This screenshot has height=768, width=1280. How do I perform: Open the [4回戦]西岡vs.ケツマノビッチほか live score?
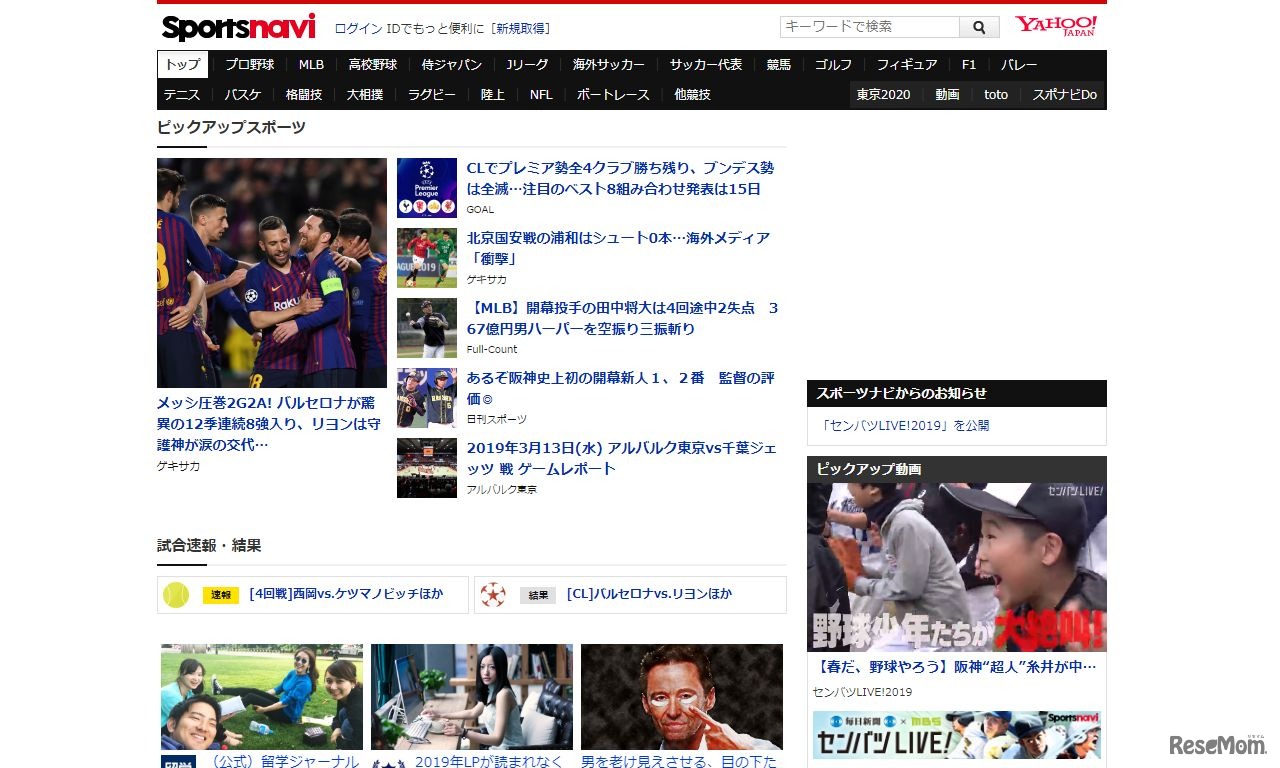pyautogui.click(x=346, y=594)
